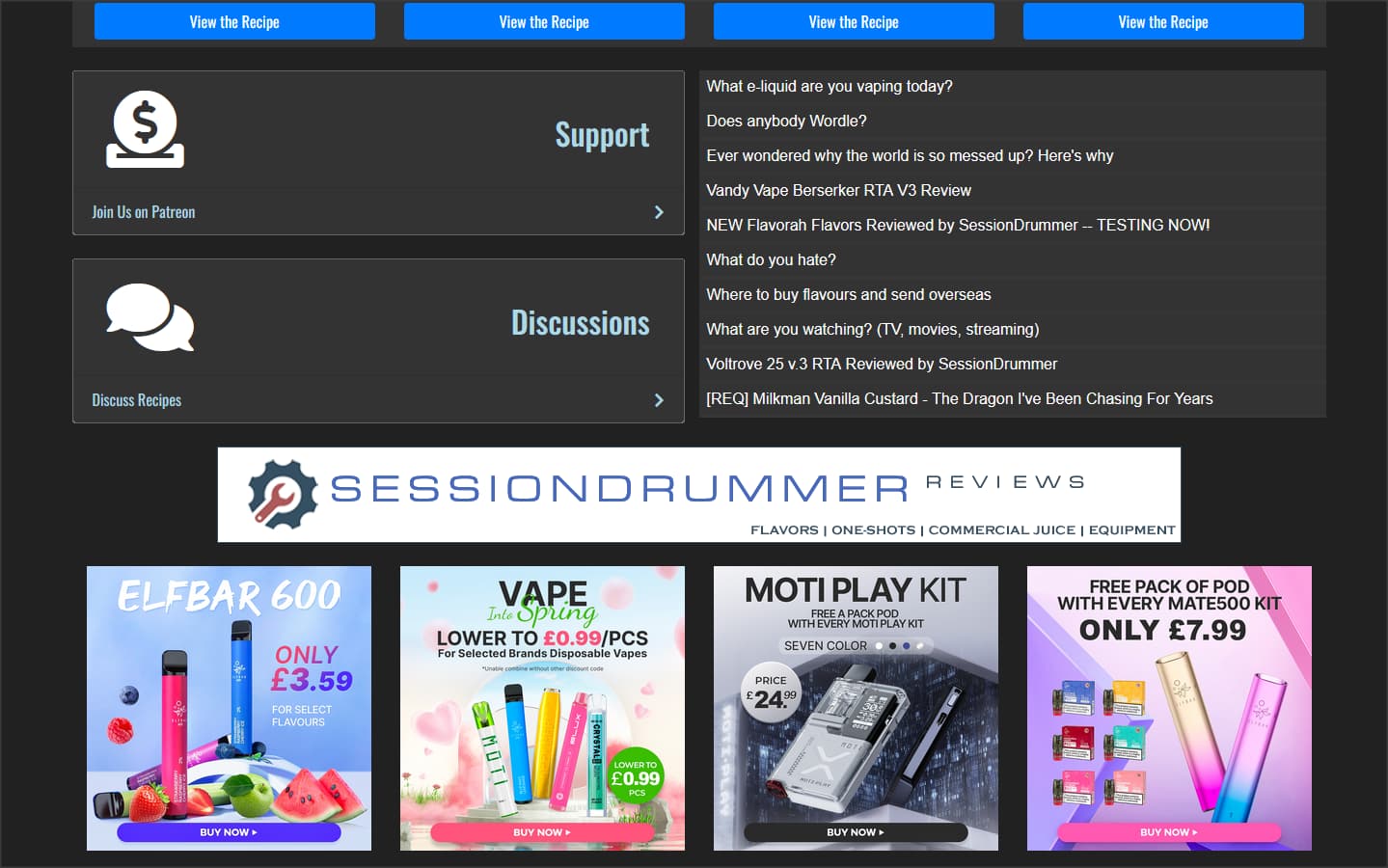Open the Discuss Recipes link

(137, 400)
